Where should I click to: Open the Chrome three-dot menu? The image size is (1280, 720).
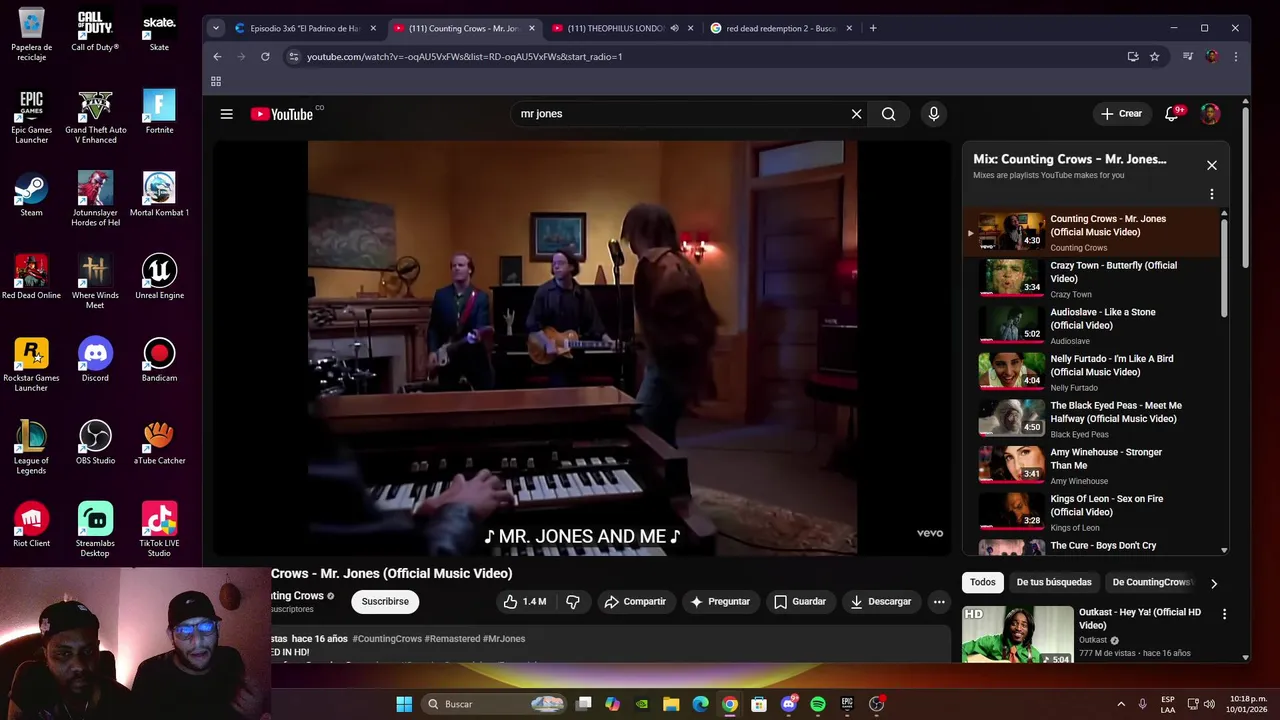pos(1235,57)
